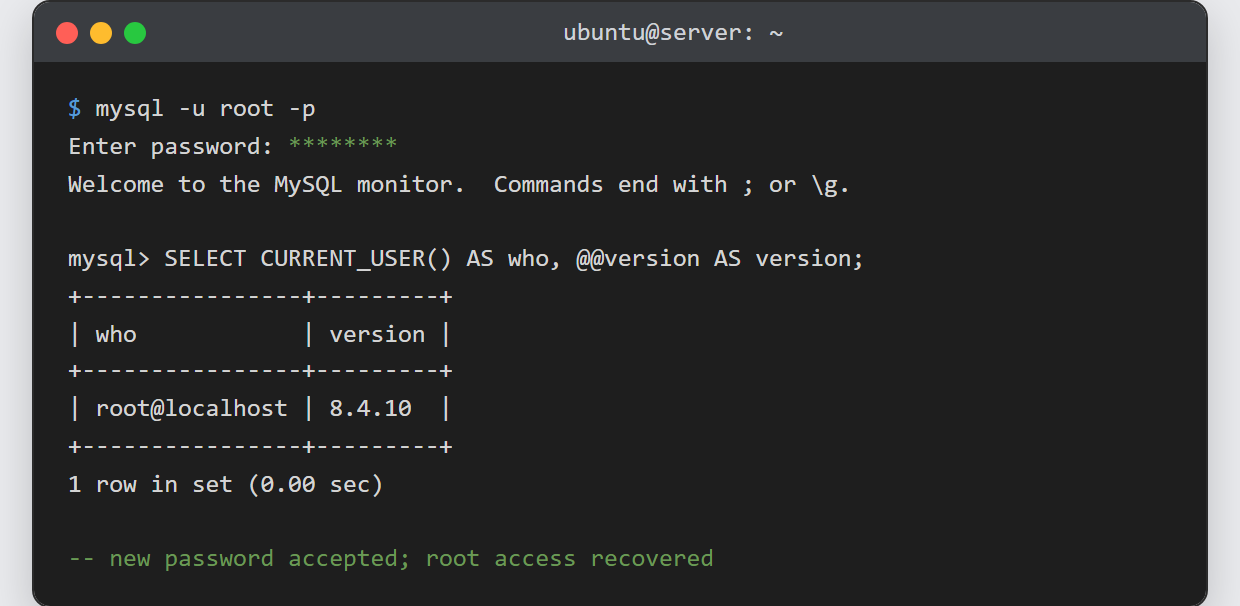The image size is (1240, 606).
Task: Click the masked password asterisks
Action: click(x=343, y=146)
